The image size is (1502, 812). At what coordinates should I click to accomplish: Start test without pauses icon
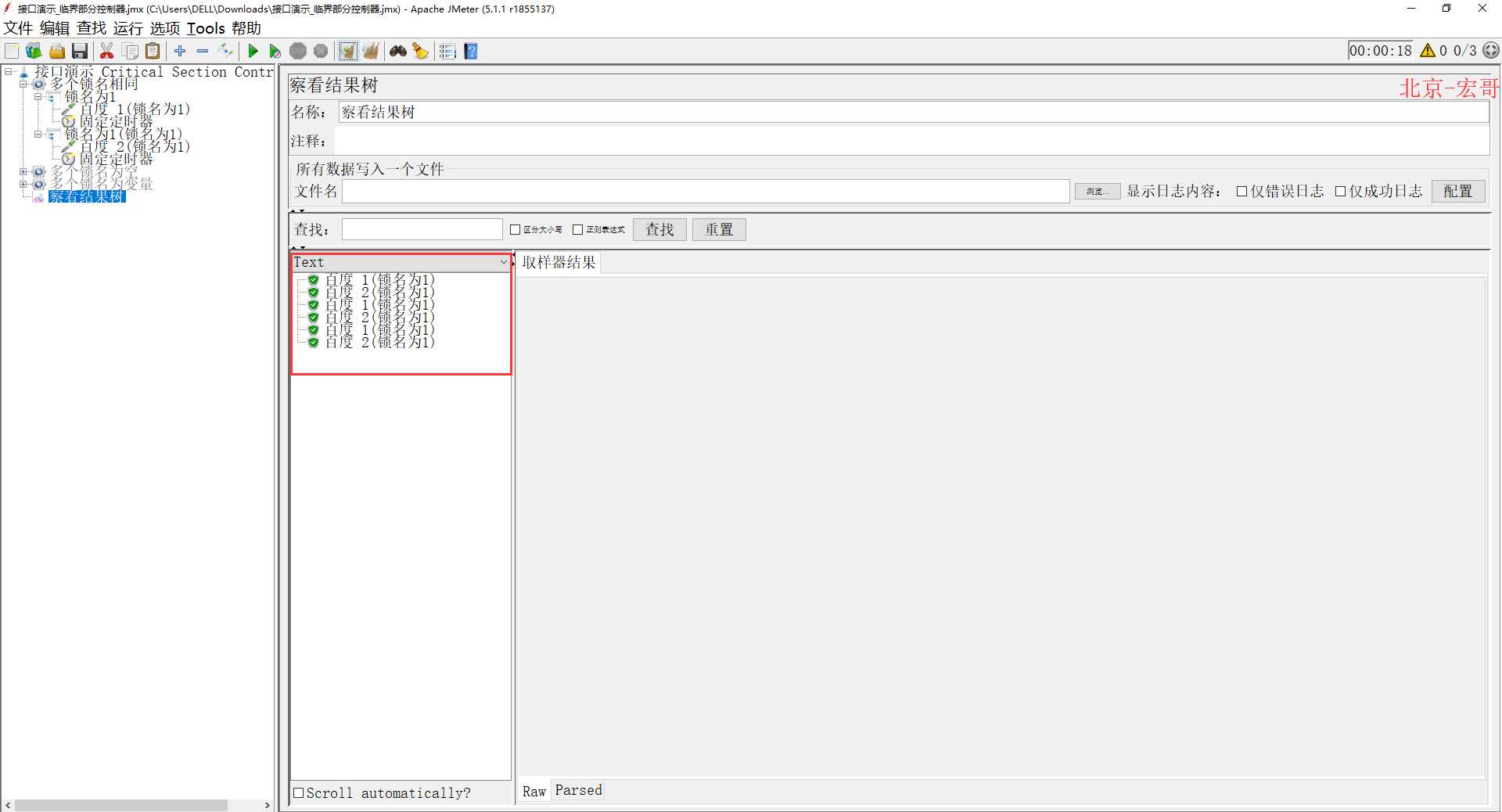click(x=275, y=51)
